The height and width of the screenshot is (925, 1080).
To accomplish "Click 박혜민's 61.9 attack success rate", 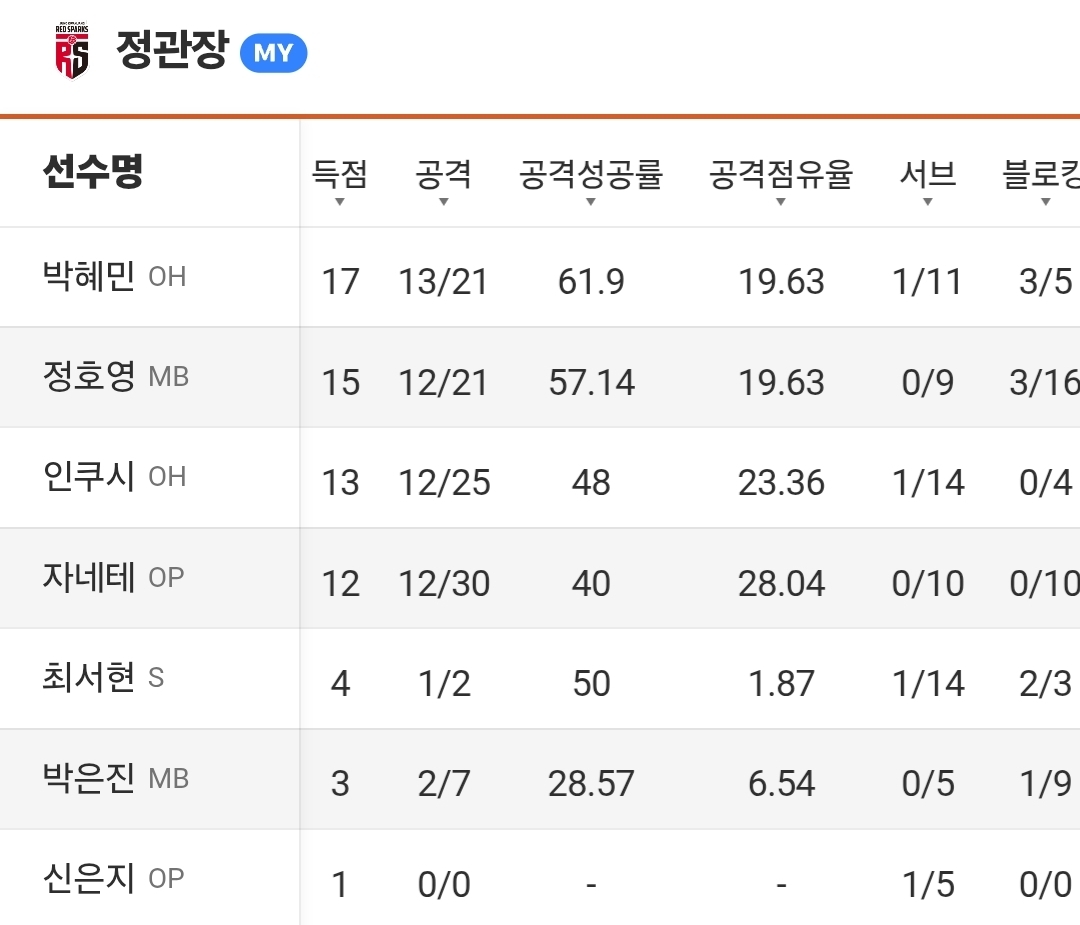I will click(x=591, y=282).
